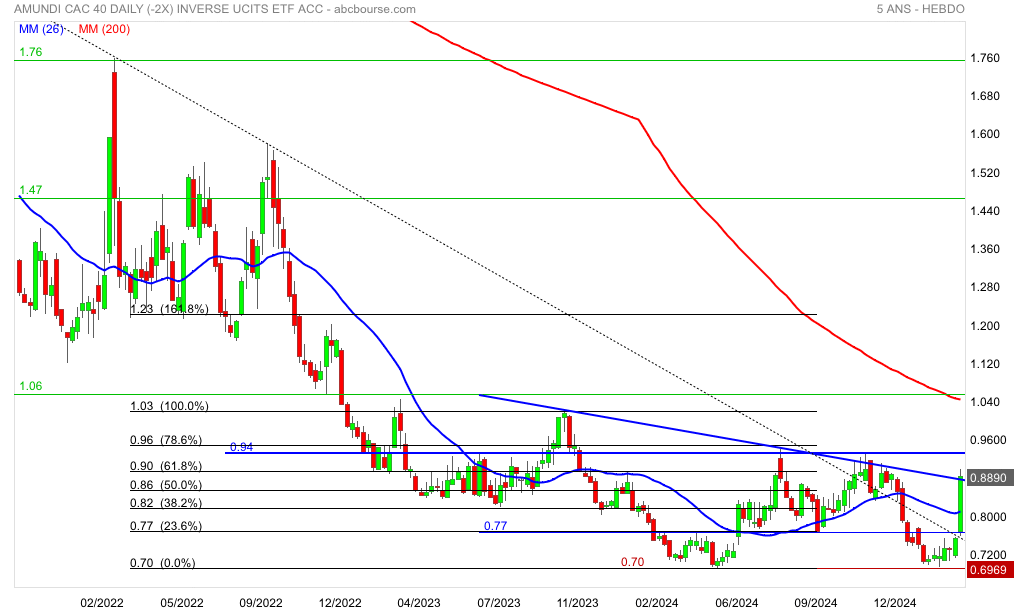Screen dimensions: 1014x613
Task: Click the red '0.70' support level label
Action: (632, 562)
